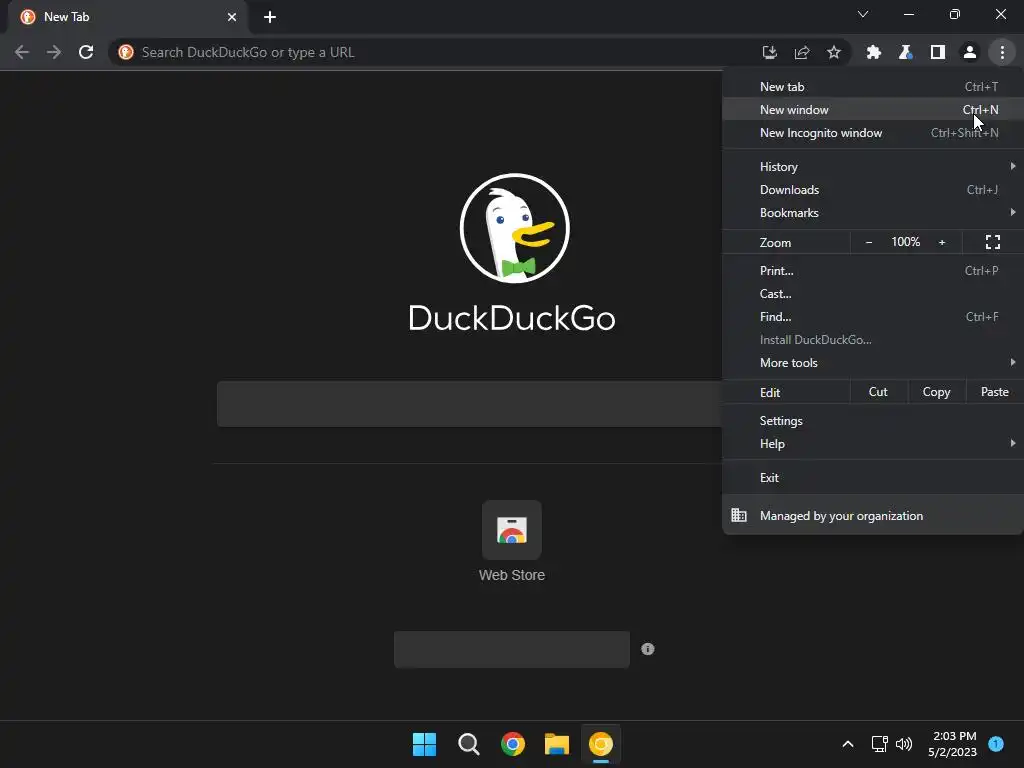1024x768 pixels.
Task: Open Google Chrome from taskbar
Action: point(513,744)
